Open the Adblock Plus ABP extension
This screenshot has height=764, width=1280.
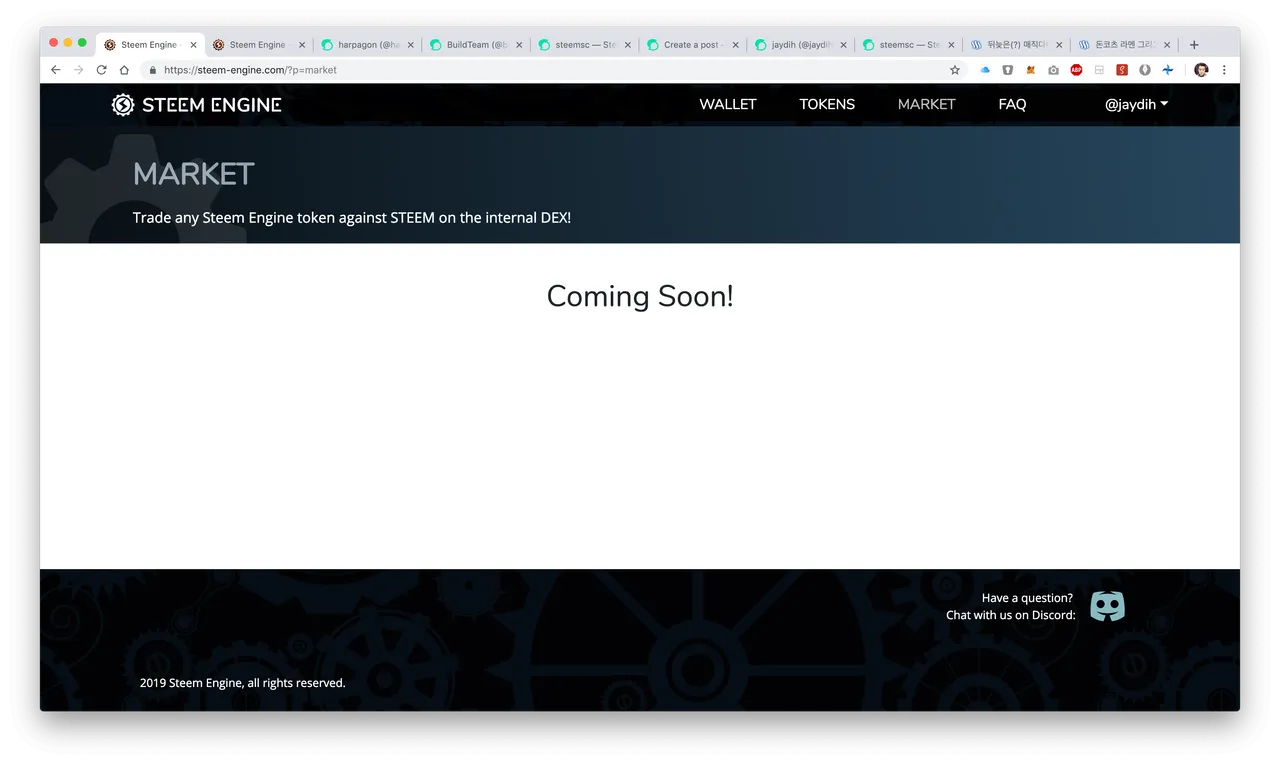click(1076, 70)
